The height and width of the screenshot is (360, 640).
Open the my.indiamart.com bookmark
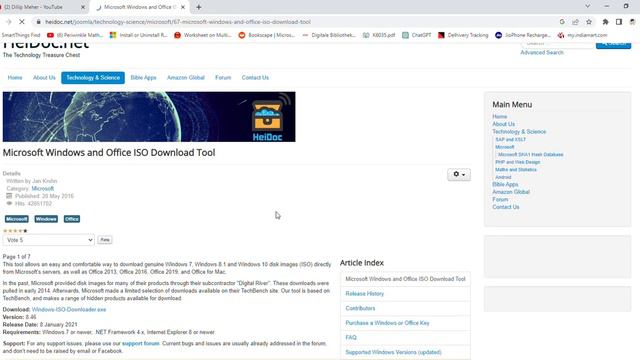pyautogui.click(x=582, y=35)
